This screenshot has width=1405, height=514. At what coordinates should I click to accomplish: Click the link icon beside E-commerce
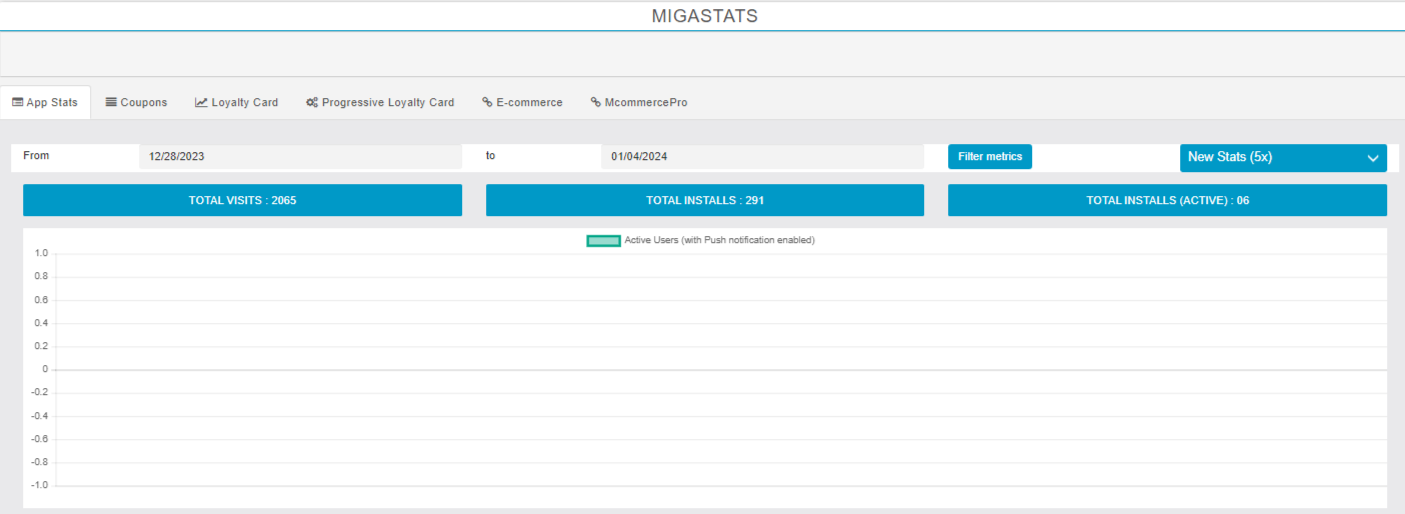click(487, 103)
